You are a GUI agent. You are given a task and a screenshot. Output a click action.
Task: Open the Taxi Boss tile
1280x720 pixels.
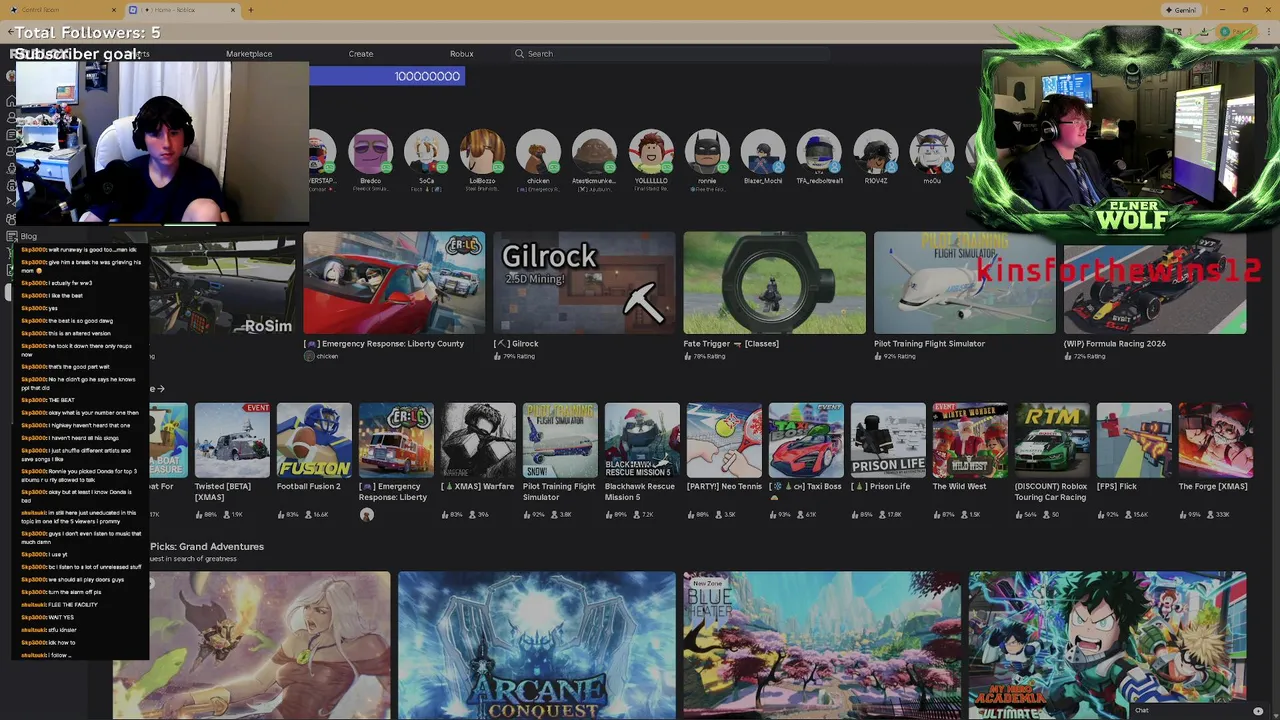tap(806, 440)
